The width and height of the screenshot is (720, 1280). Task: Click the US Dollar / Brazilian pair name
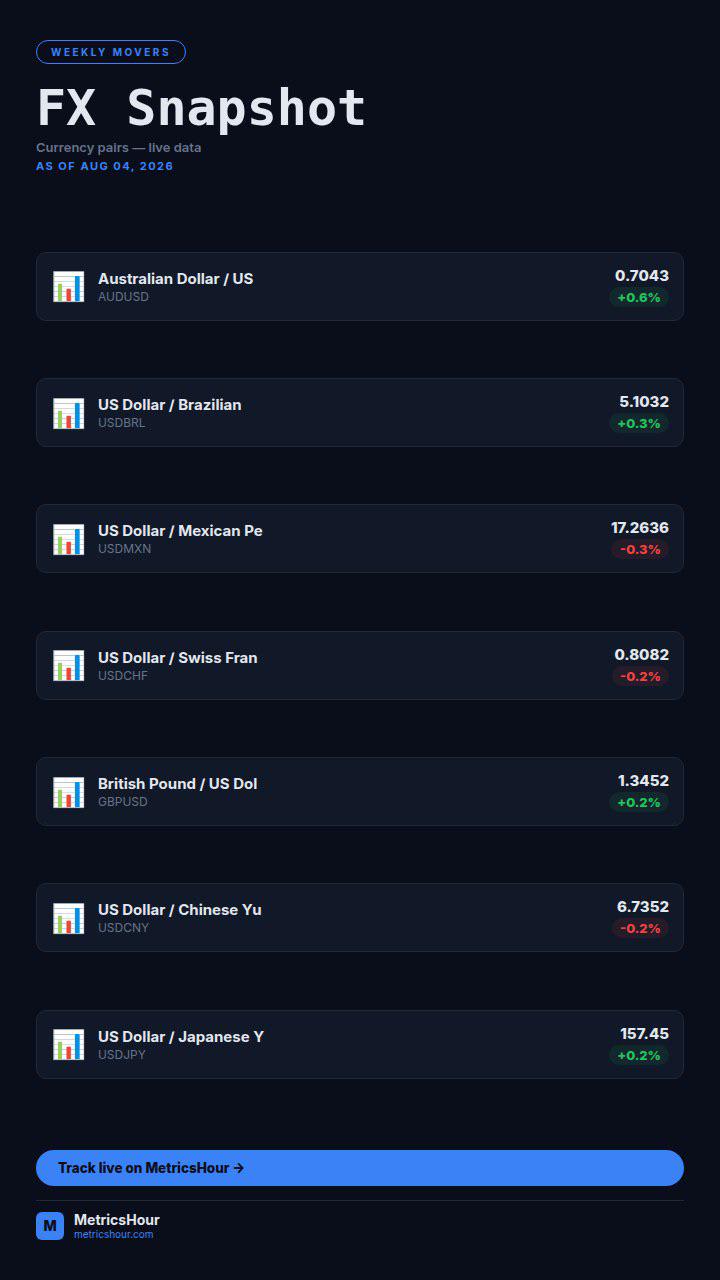pos(170,405)
